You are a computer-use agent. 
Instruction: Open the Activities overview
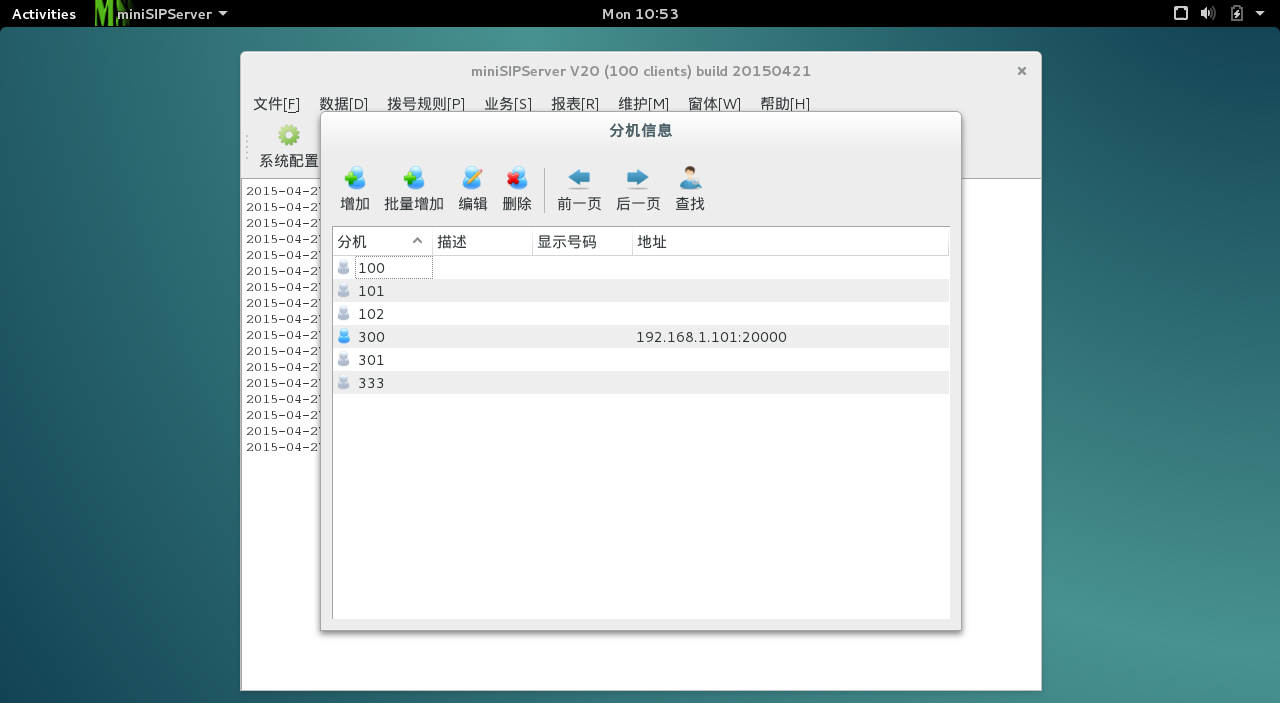[x=44, y=14]
